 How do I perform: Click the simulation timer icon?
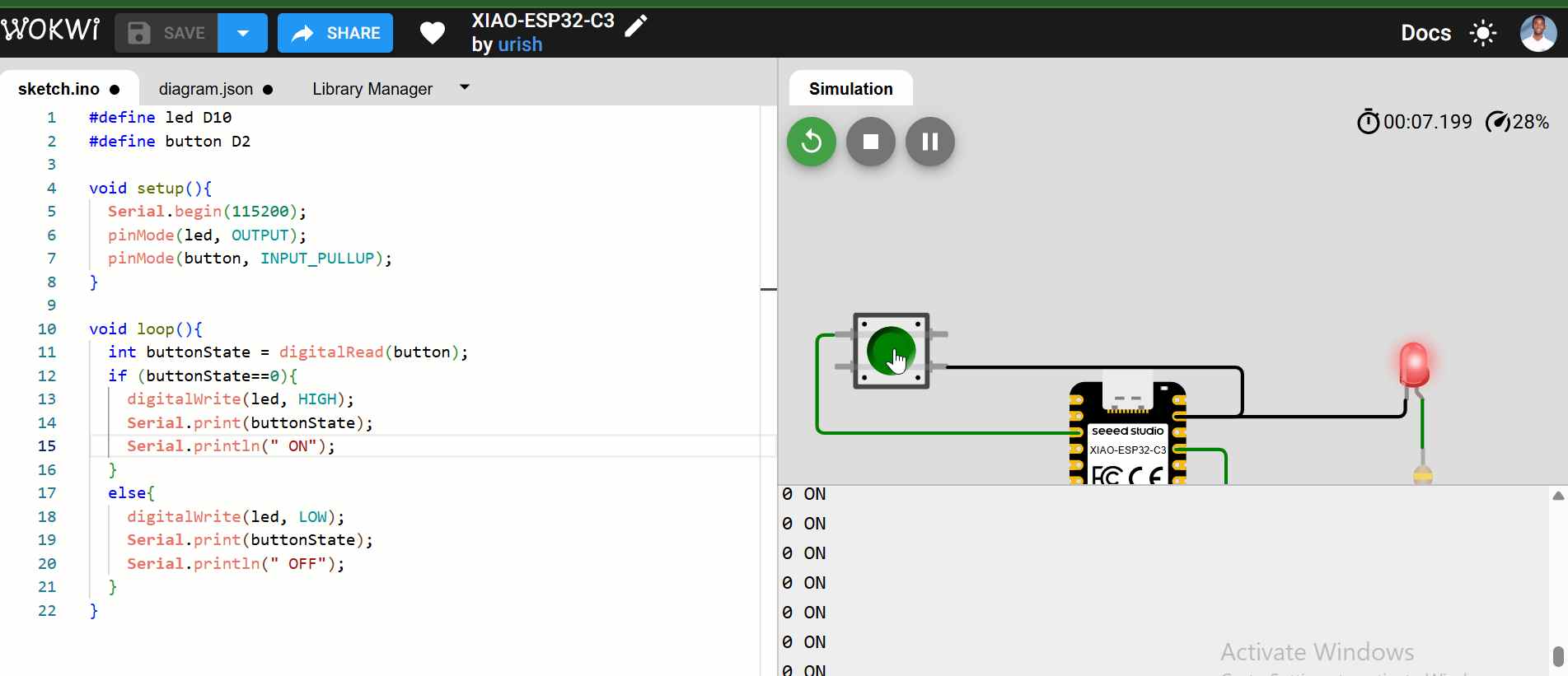point(1368,122)
